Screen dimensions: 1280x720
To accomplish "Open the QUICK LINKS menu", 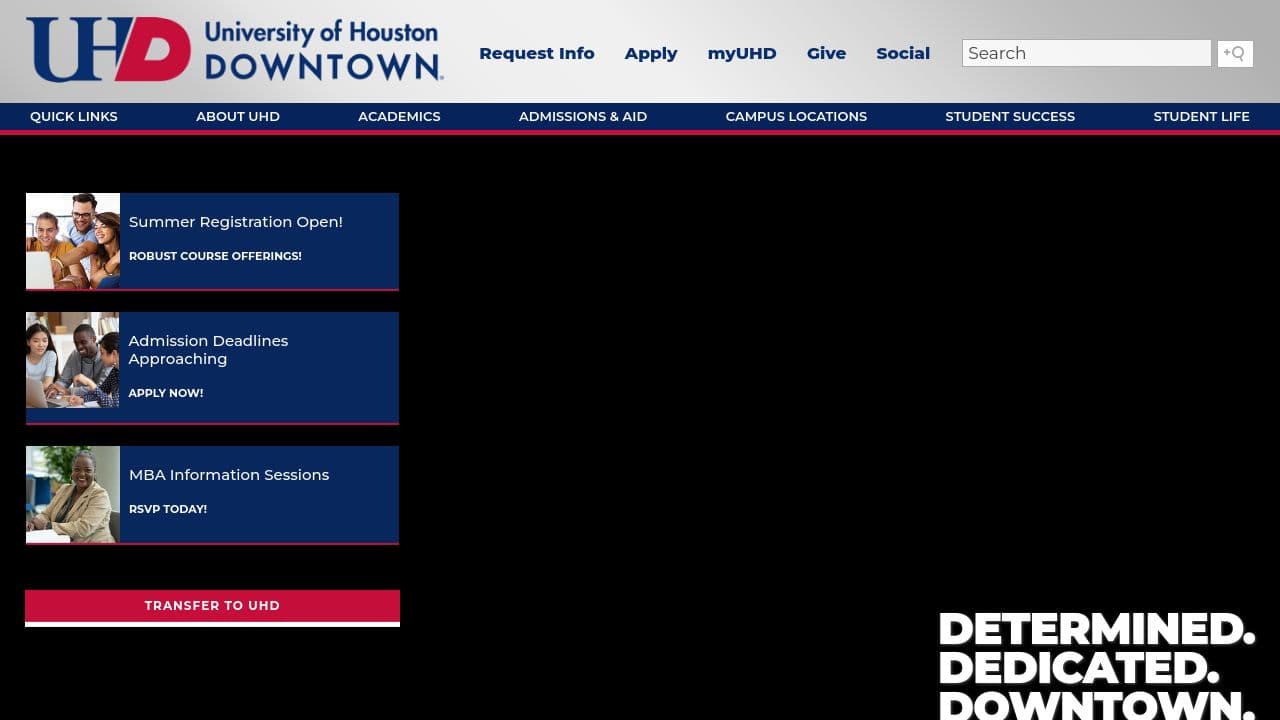I will click(73, 116).
